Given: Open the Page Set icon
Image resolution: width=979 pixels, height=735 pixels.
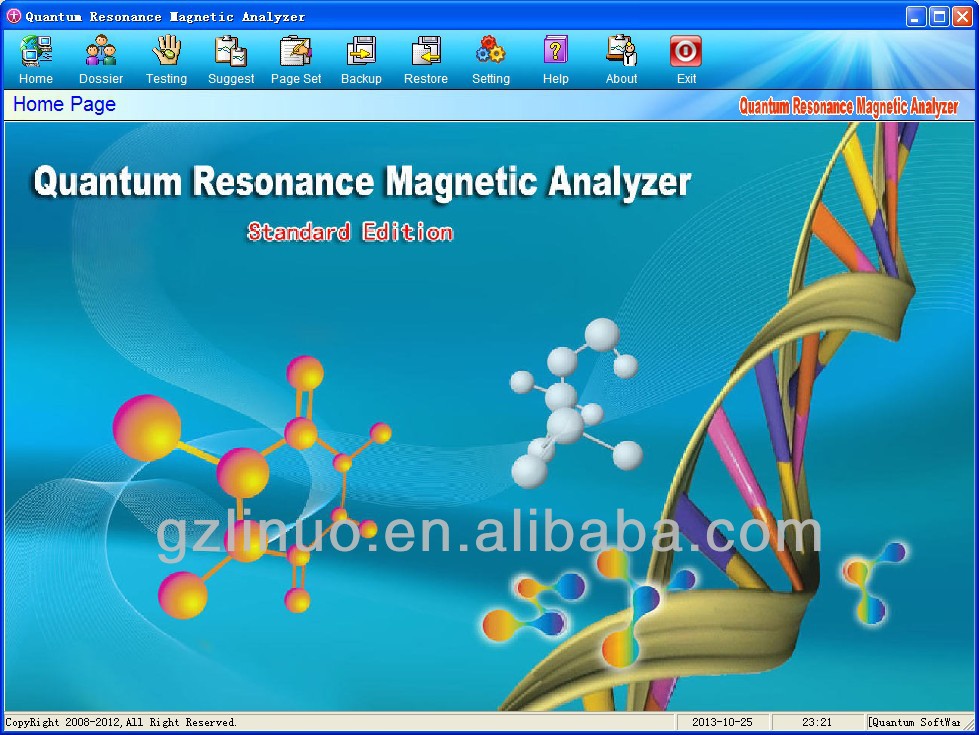Looking at the screenshot, I should point(296,51).
